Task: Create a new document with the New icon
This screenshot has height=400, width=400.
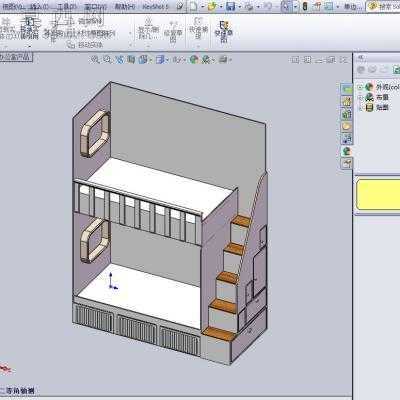Action: (x=193, y=6)
